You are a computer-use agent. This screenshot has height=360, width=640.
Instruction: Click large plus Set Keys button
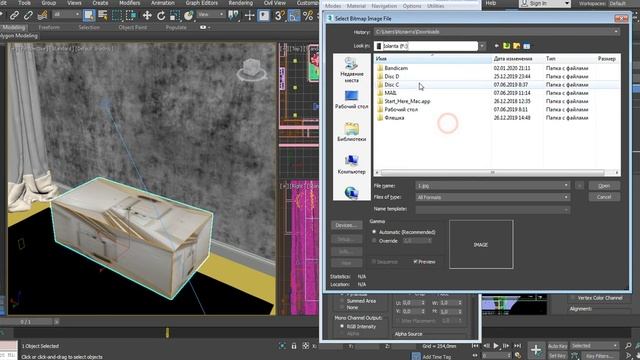pos(536,350)
